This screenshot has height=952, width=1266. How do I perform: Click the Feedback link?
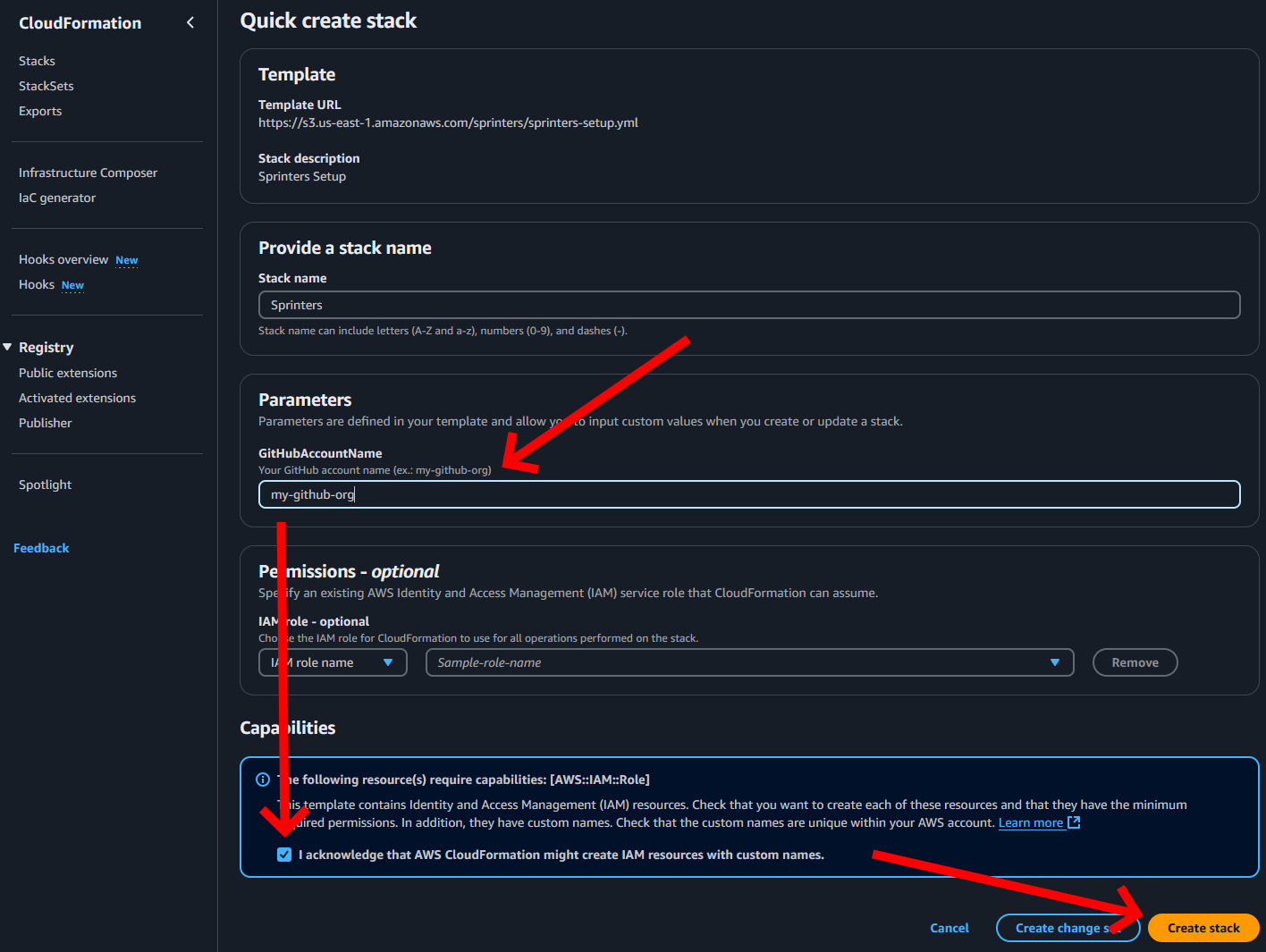tap(41, 548)
